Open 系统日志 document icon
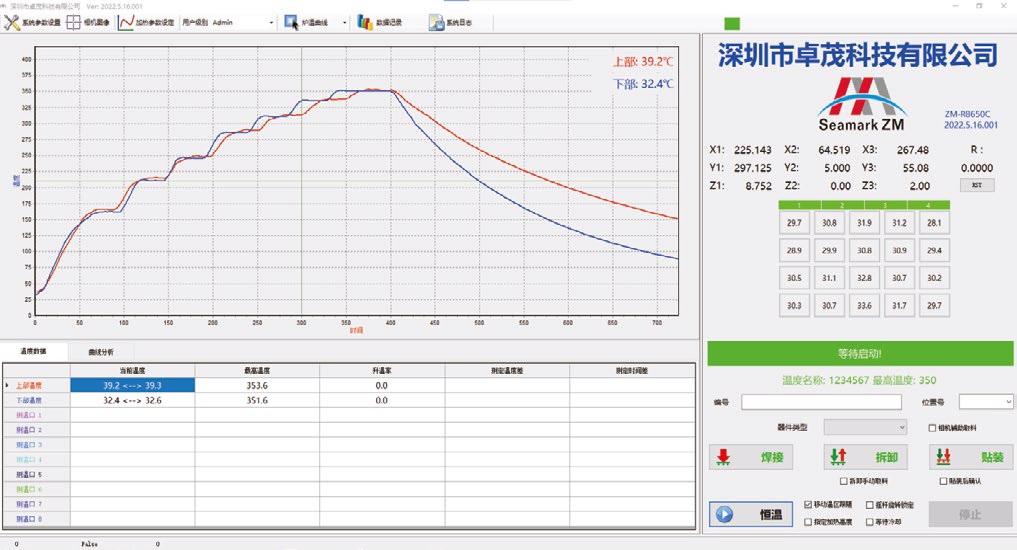This screenshot has width=1017, height=550. click(x=436, y=22)
